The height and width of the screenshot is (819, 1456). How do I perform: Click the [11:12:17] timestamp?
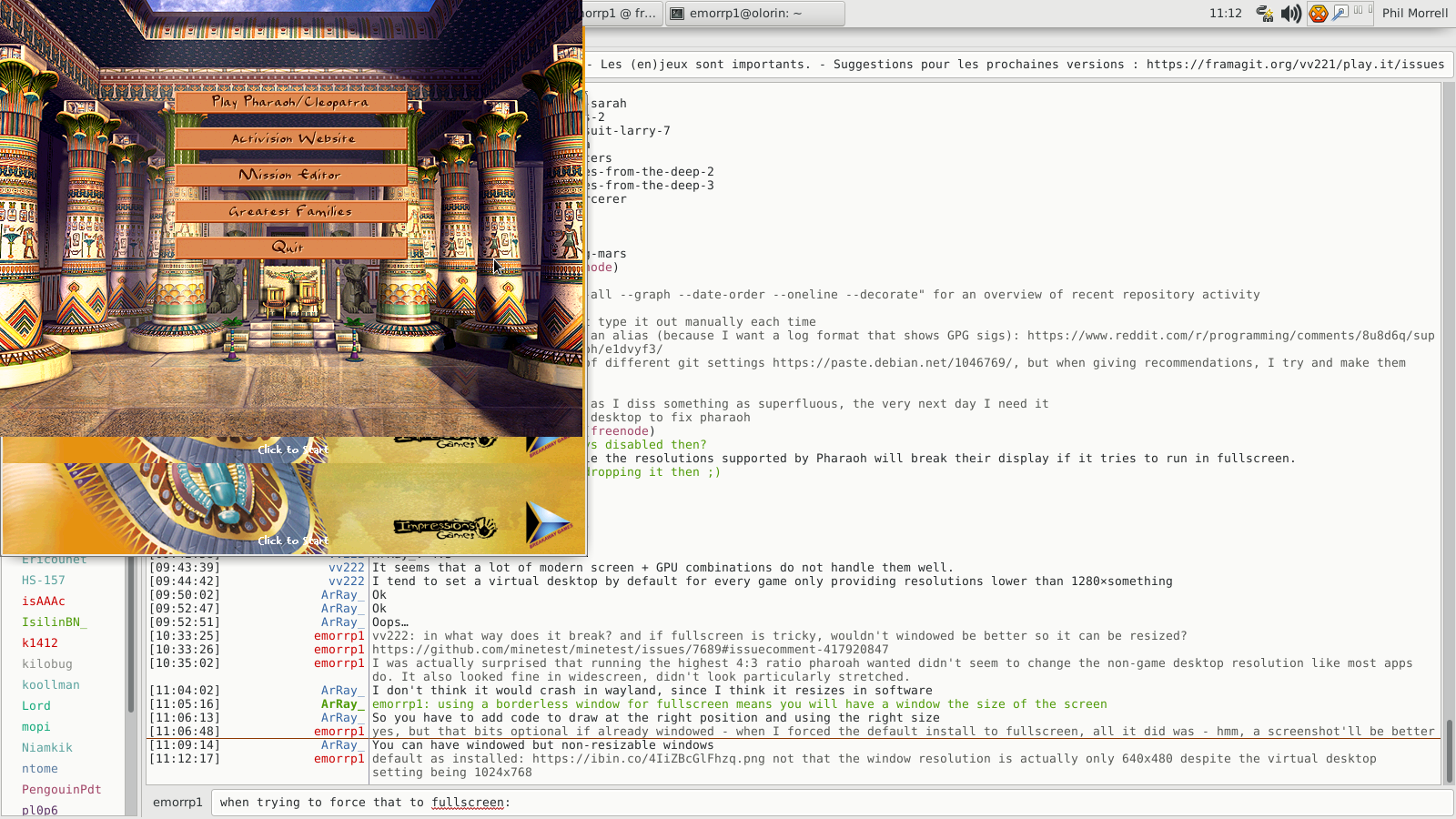(185, 759)
